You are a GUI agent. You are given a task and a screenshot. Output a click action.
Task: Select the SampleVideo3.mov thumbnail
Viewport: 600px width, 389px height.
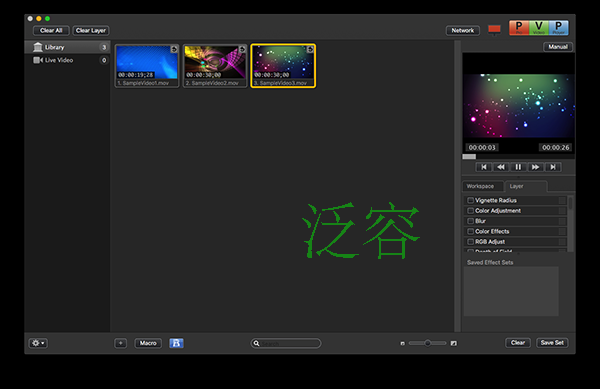pyautogui.click(x=283, y=65)
